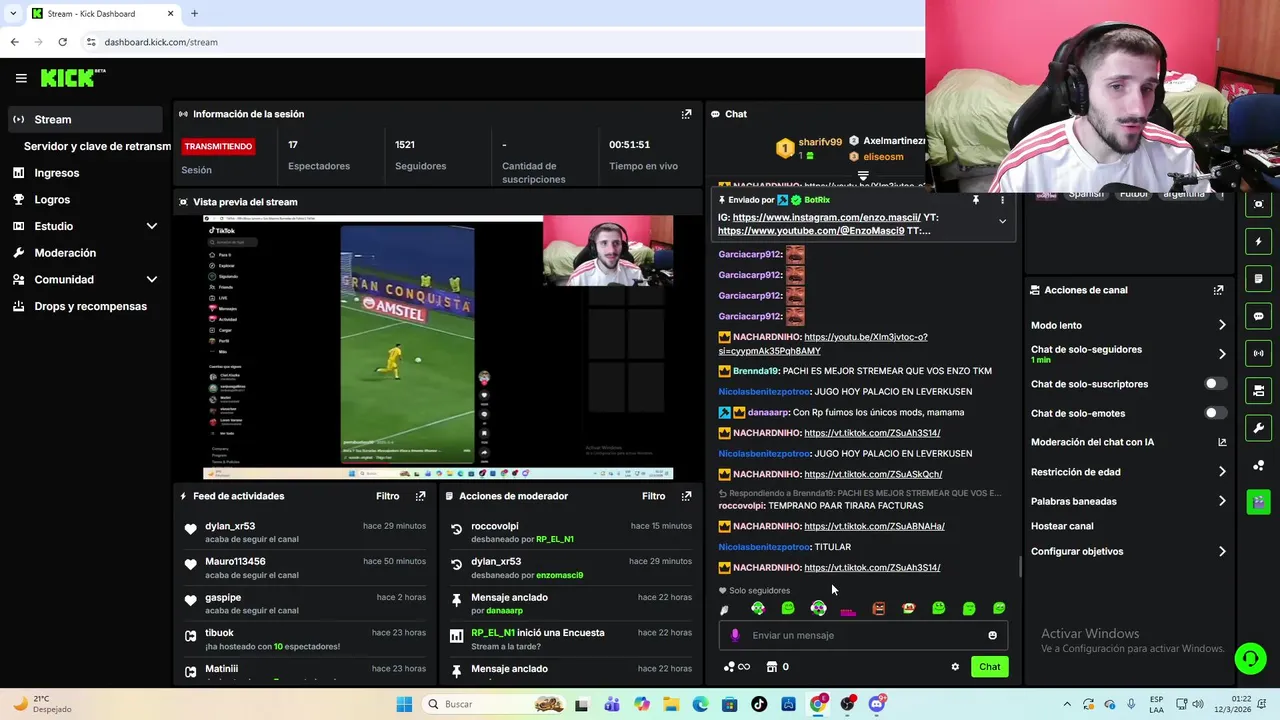Viewport: 1280px width, 720px height.
Task: Open Servidor y clave de retransmisión
Action: click(97, 146)
